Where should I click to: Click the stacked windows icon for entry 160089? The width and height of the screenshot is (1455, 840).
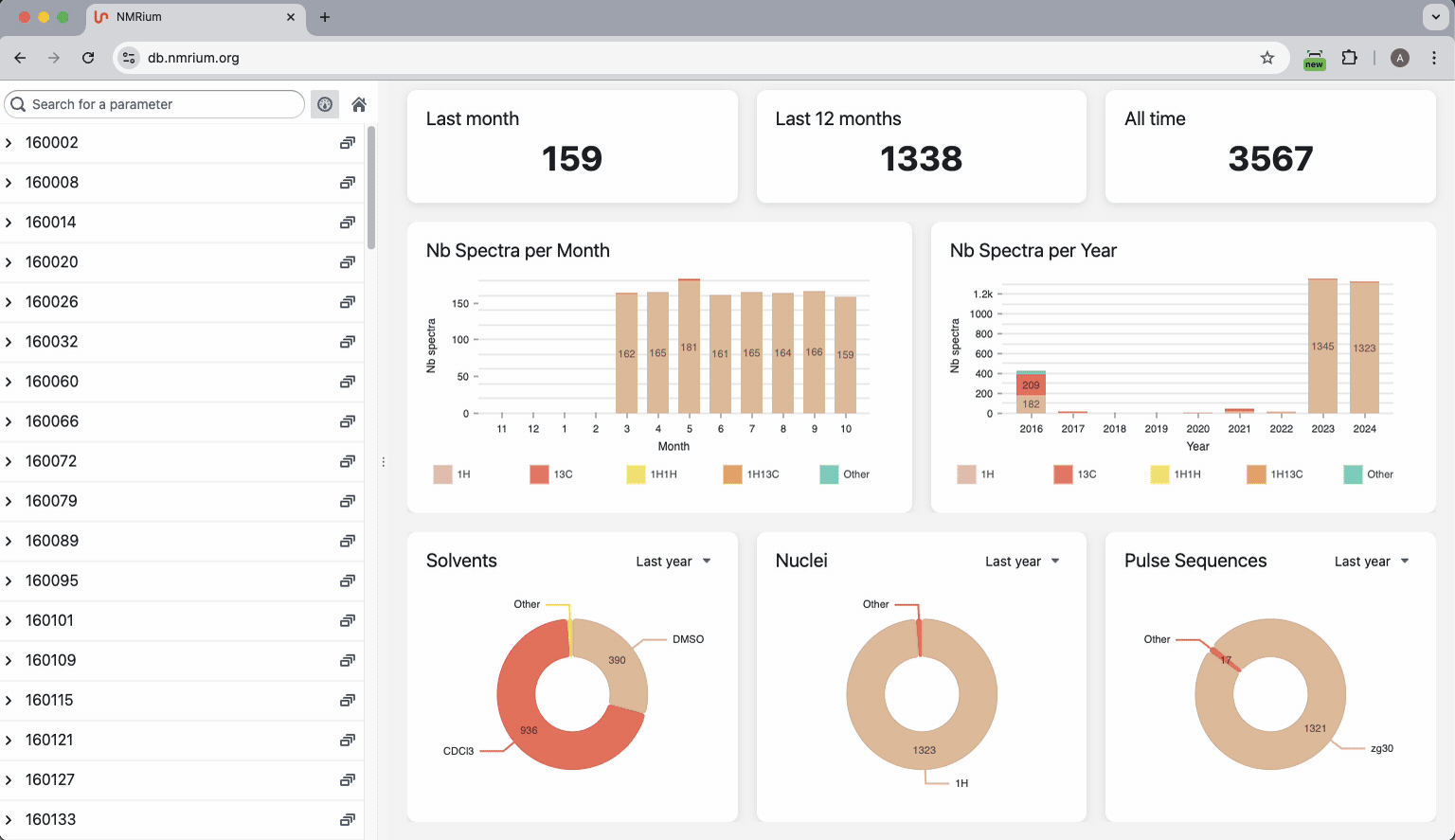[348, 541]
